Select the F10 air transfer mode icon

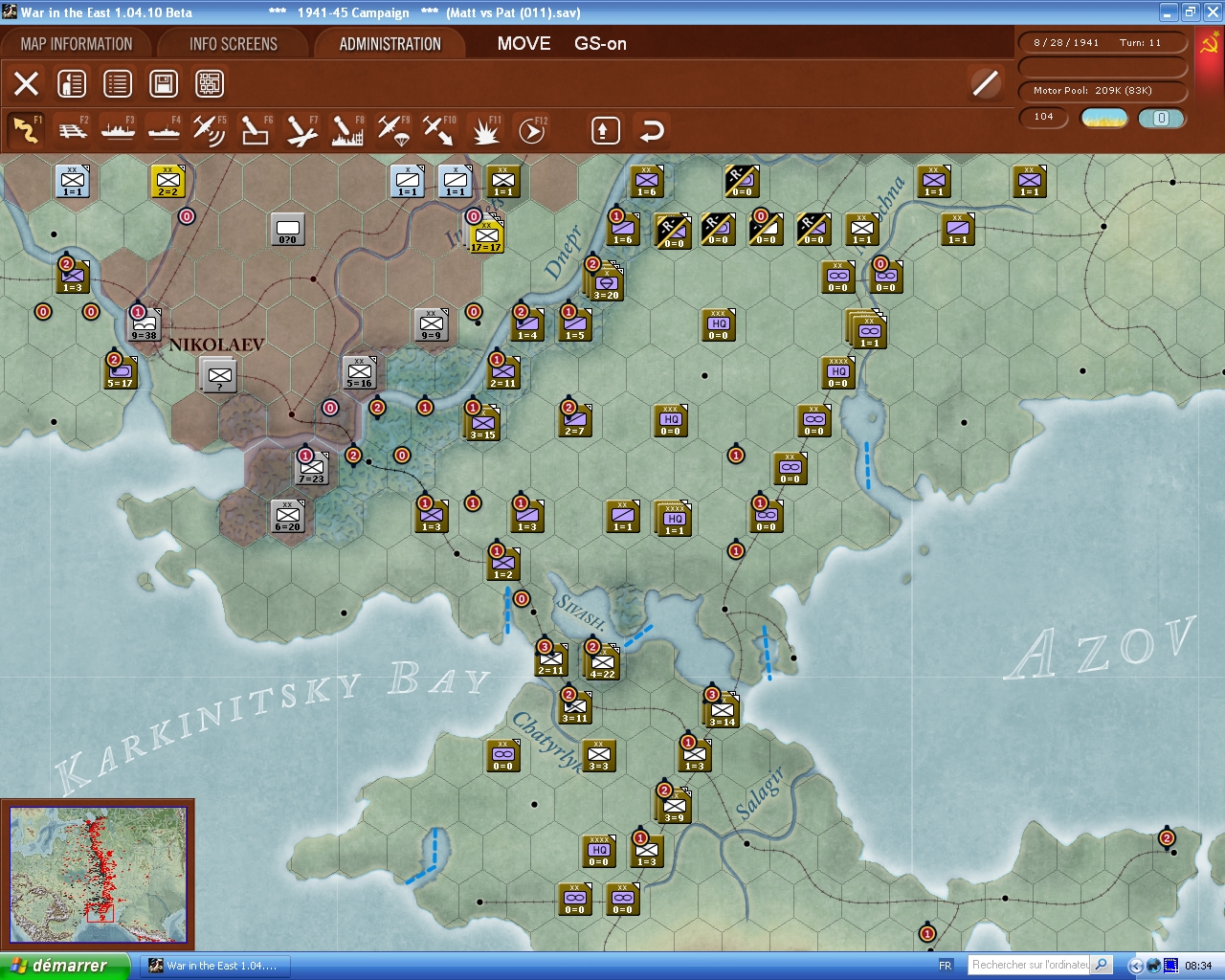(x=439, y=130)
